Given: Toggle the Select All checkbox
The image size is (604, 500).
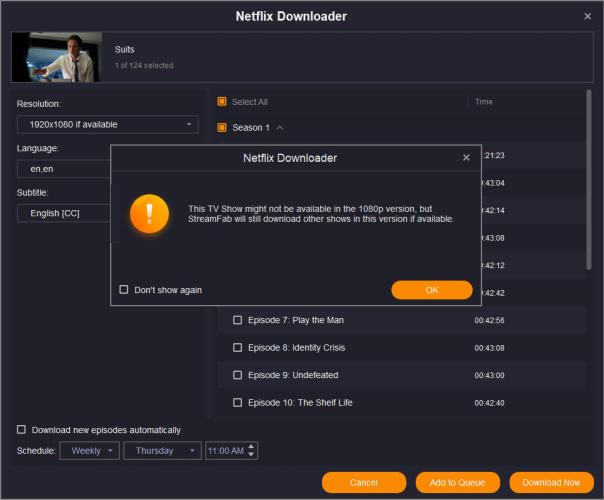Looking at the screenshot, I should pyautogui.click(x=222, y=102).
